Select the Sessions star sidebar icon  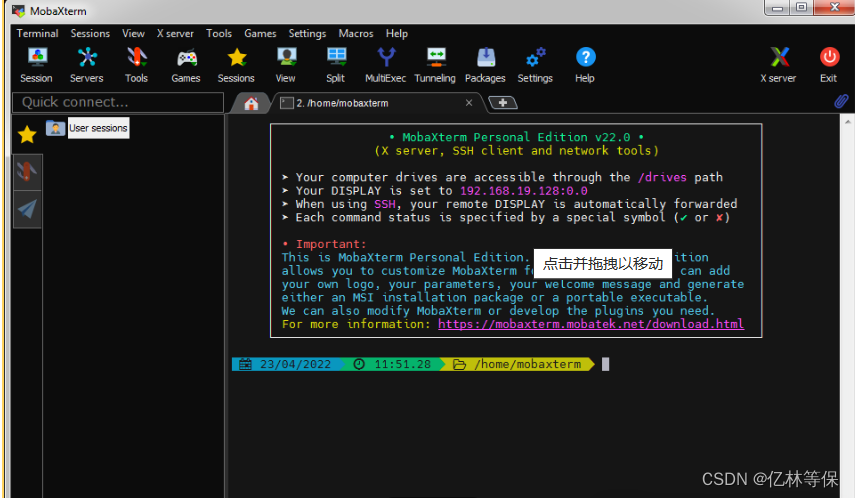click(27, 134)
